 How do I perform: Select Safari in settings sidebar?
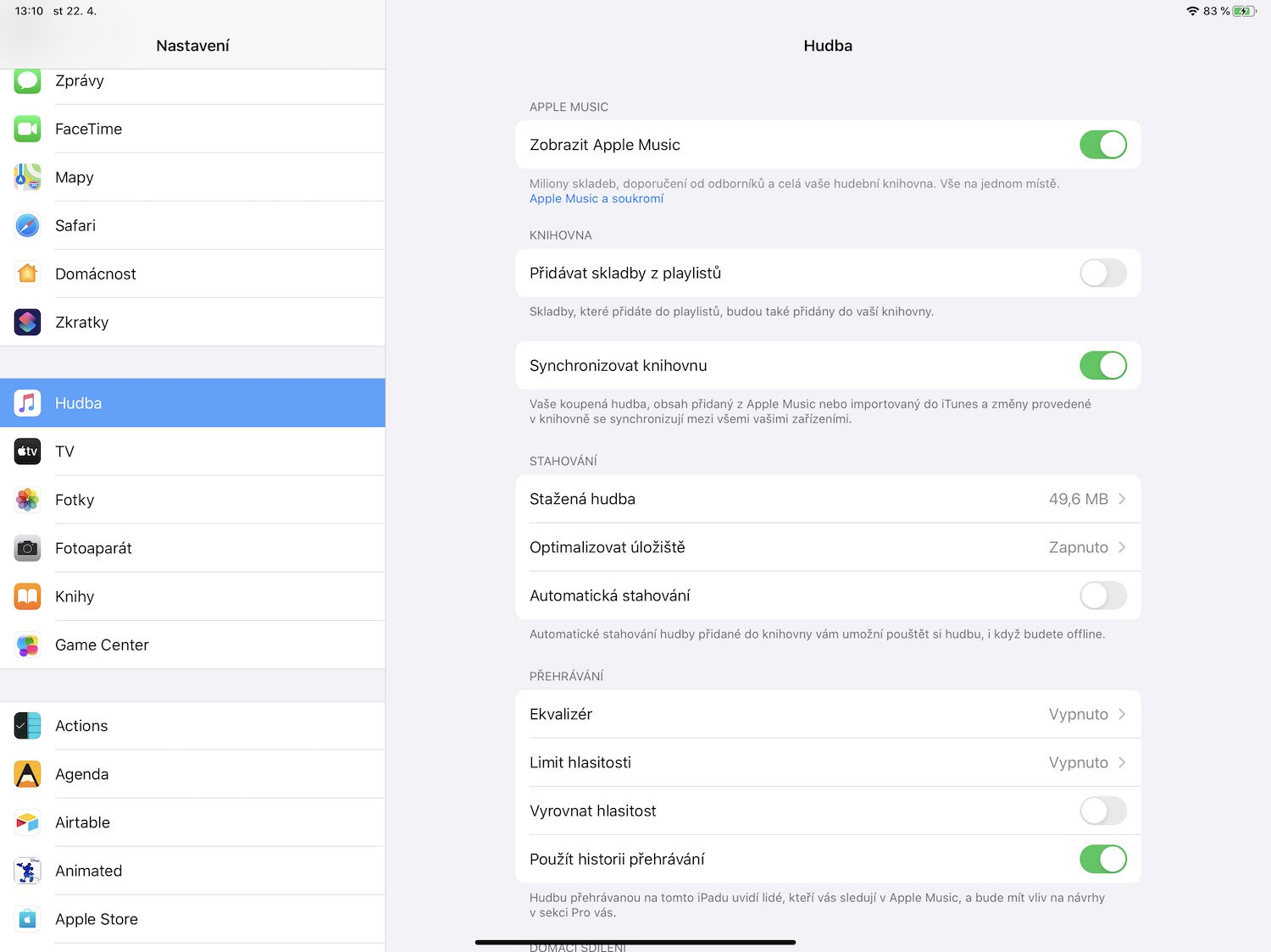pos(192,225)
